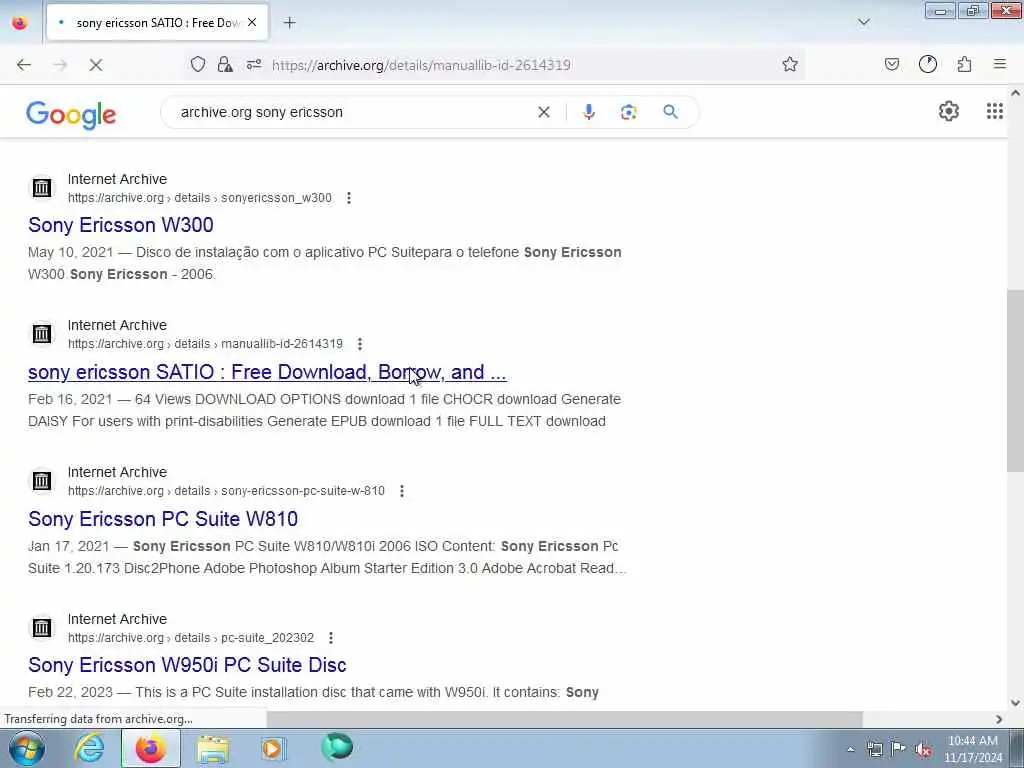Open the Sony Ericsson W300 result
This screenshot has height=768, width=1024.
(x=121, y=225)
